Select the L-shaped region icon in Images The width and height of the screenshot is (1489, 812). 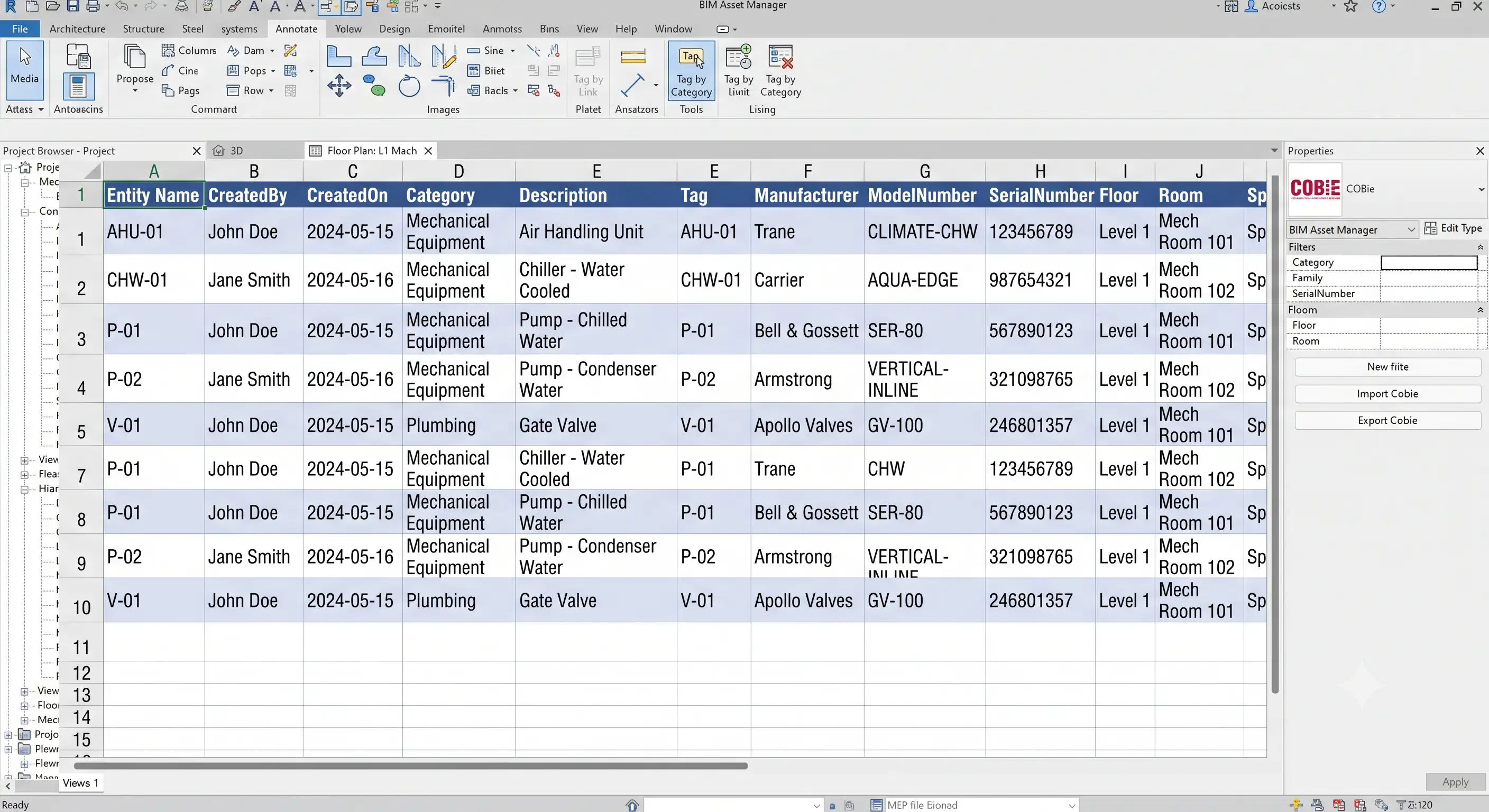pyautogui.click(x=339, y=57)
